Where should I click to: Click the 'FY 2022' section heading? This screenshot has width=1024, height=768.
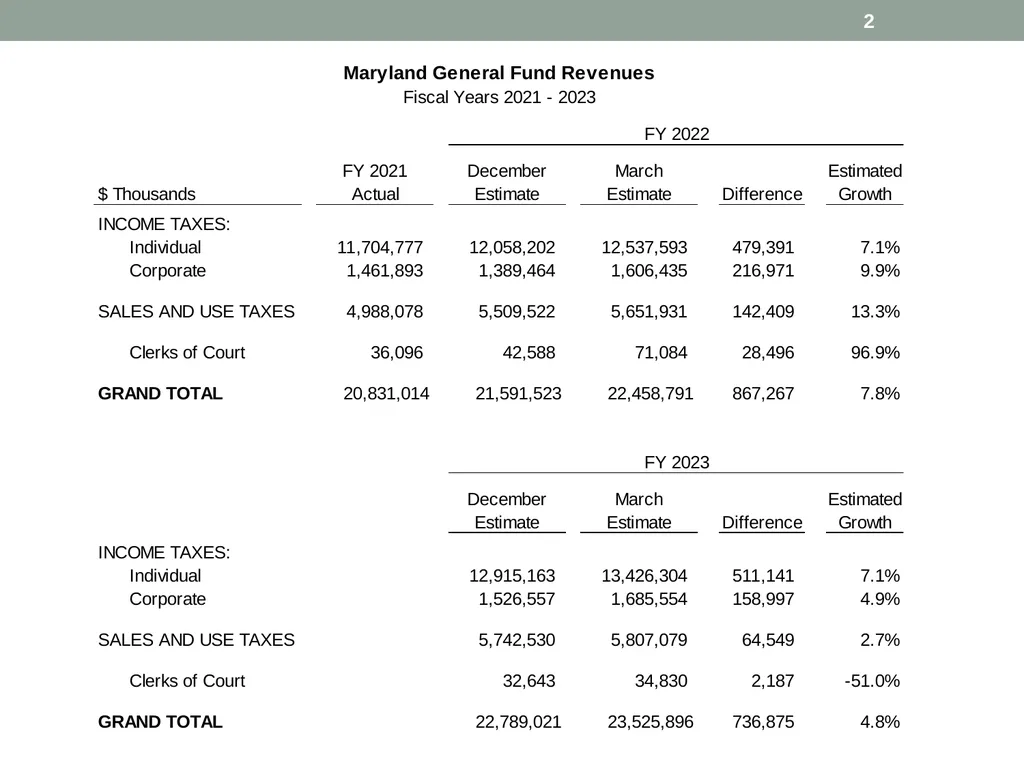coord(677,134)
